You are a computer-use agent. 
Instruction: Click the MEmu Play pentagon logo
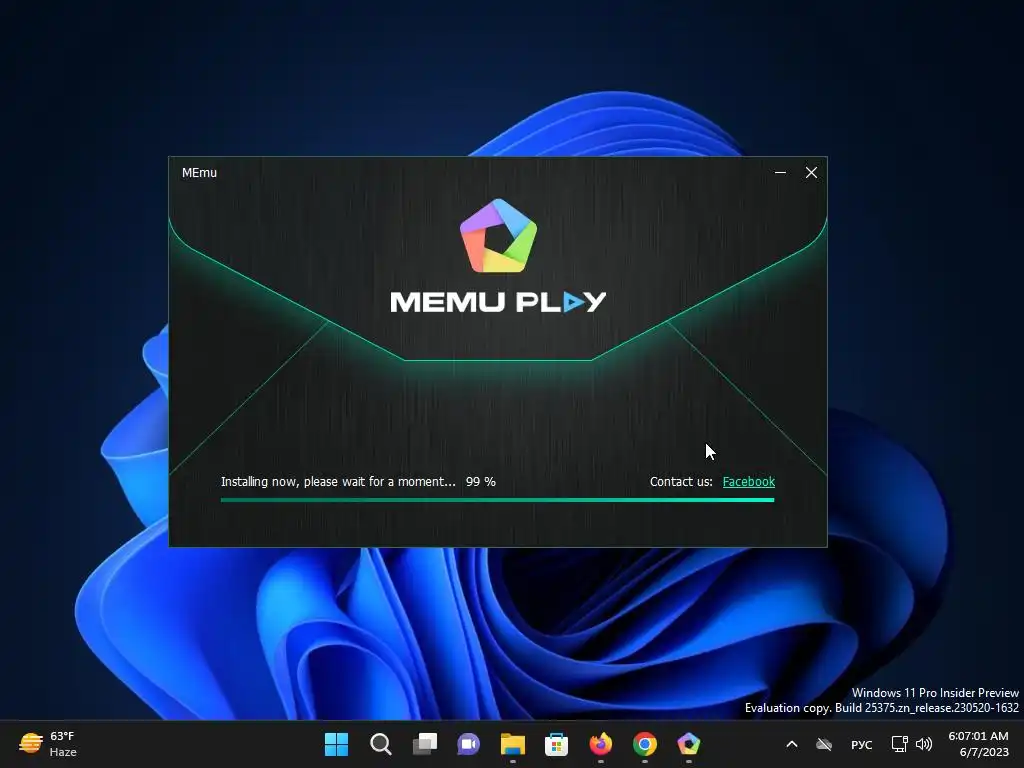[x=498, y=236]
